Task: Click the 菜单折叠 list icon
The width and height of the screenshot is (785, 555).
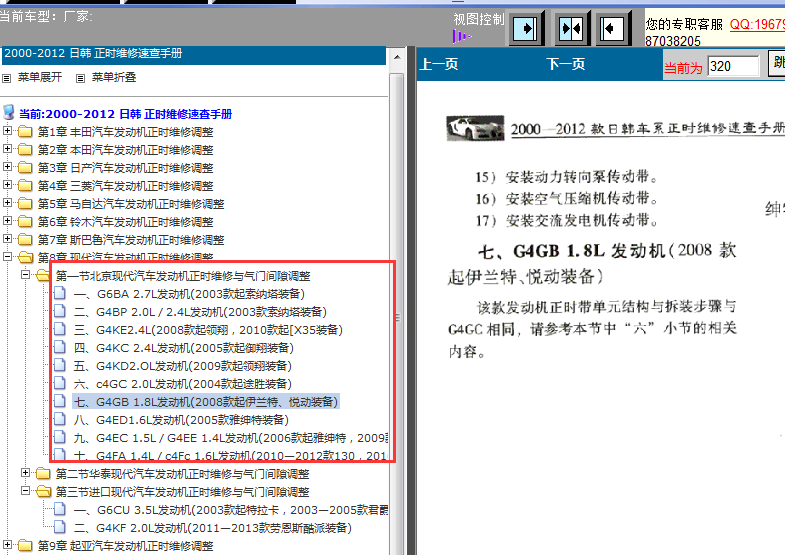Action: (80, 78)
